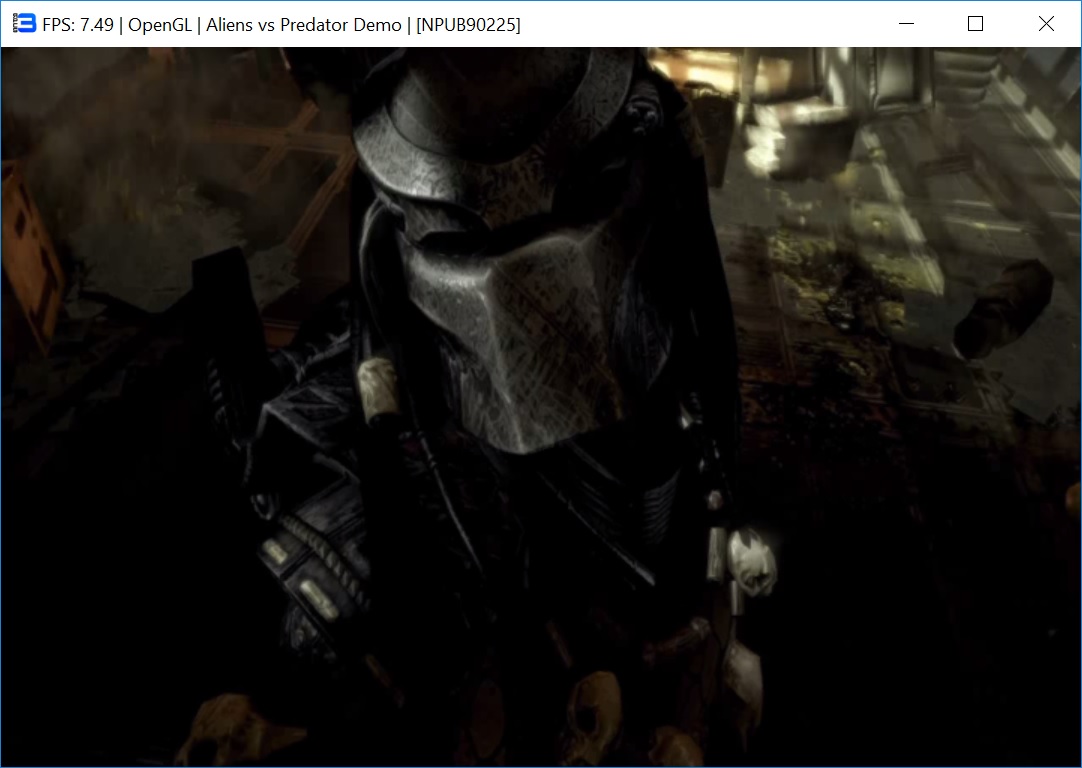Click the NPUB90225 game ID in title bar
Screen dimensions: 1082x768
pos(468,25)
